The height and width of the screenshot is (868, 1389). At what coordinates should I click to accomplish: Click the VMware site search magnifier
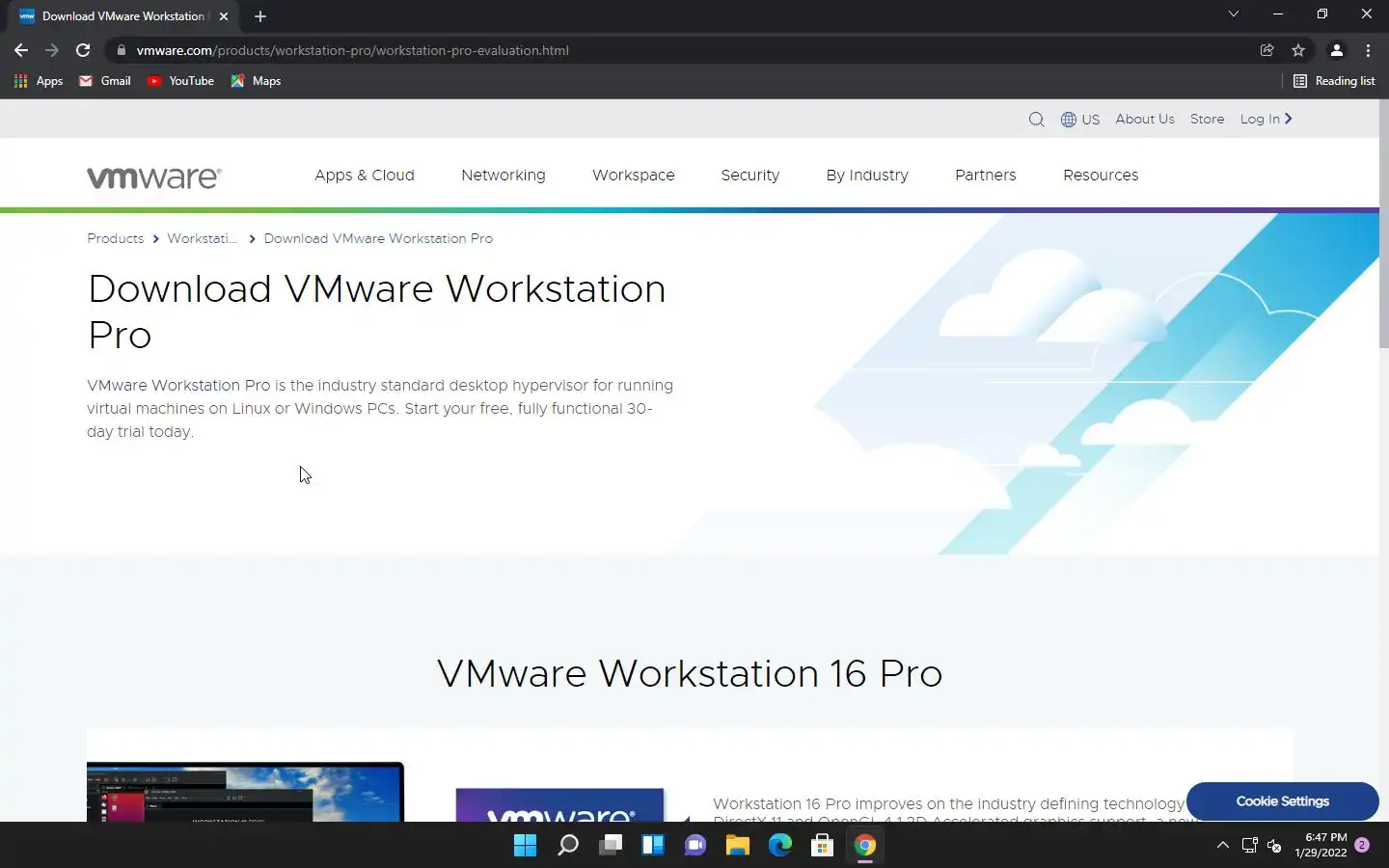tap(1036, 120)
